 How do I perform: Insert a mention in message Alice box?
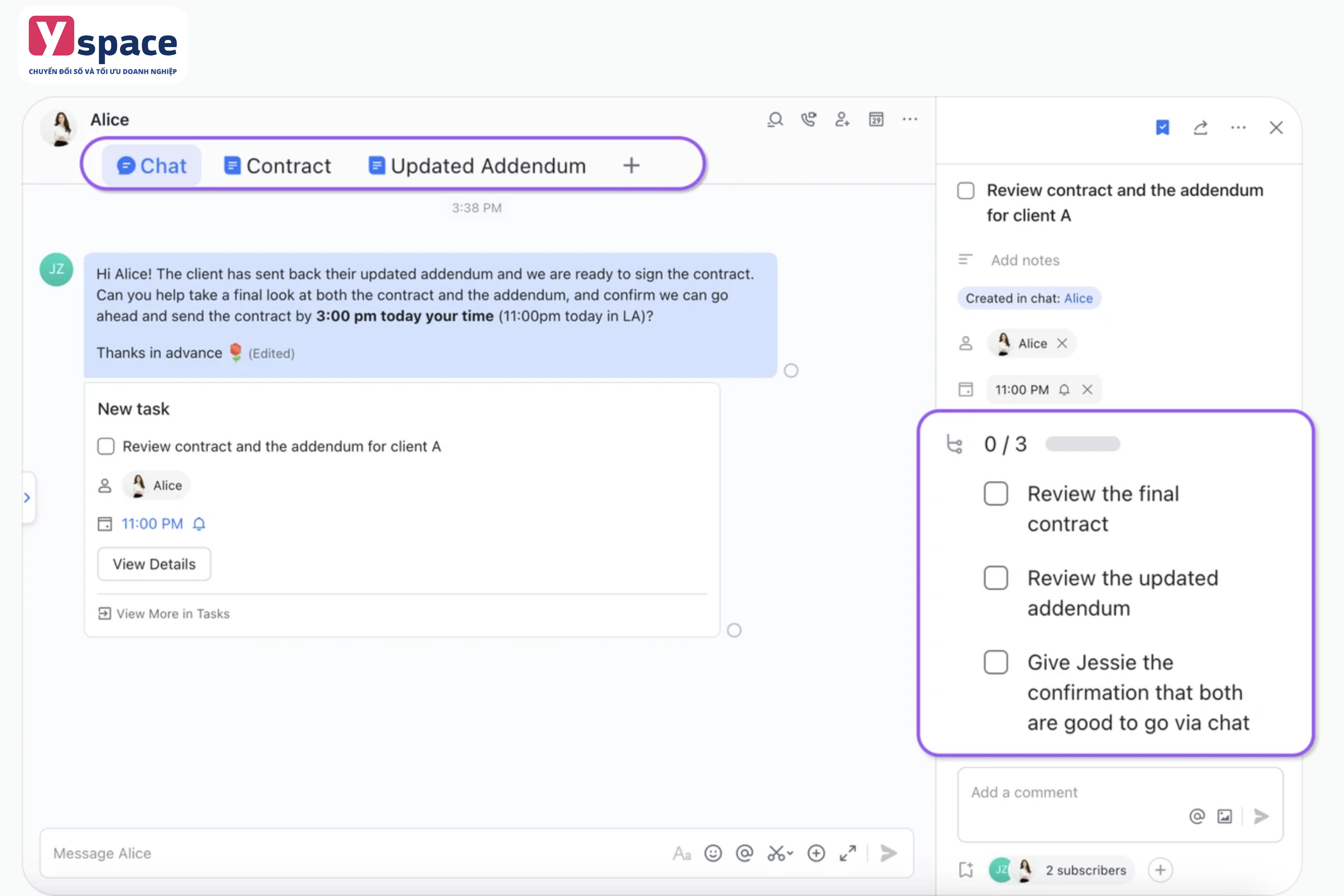pyautogui.click(x=745, y=853)
